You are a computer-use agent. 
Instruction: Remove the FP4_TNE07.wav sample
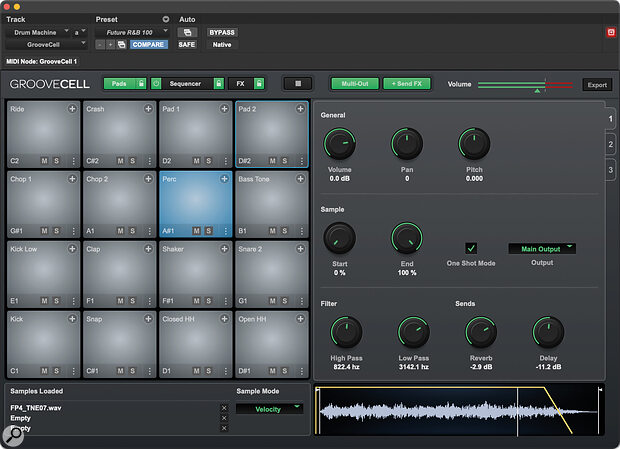[x=224, y=408]
